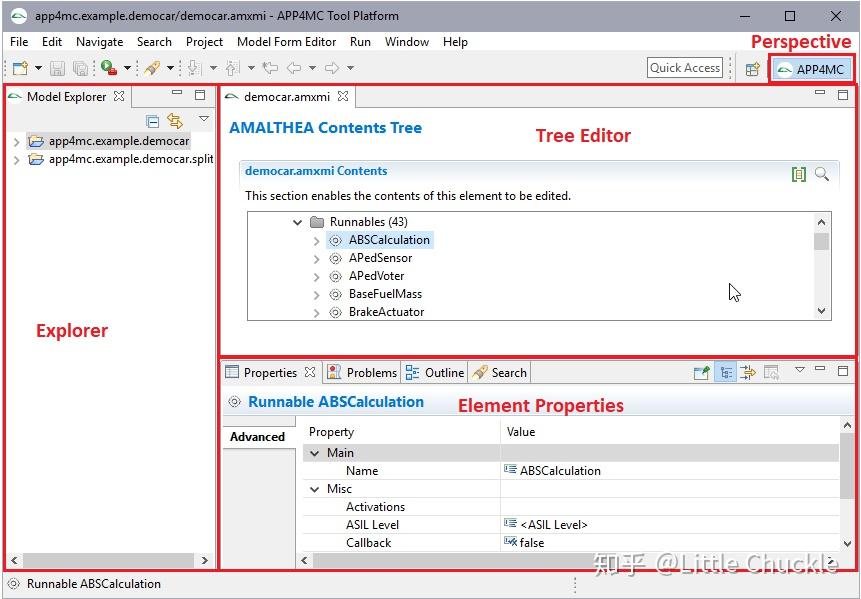This screenshot has height=599, width=861.
Task: Switch to the Problems tab
Action: (362, 371)
